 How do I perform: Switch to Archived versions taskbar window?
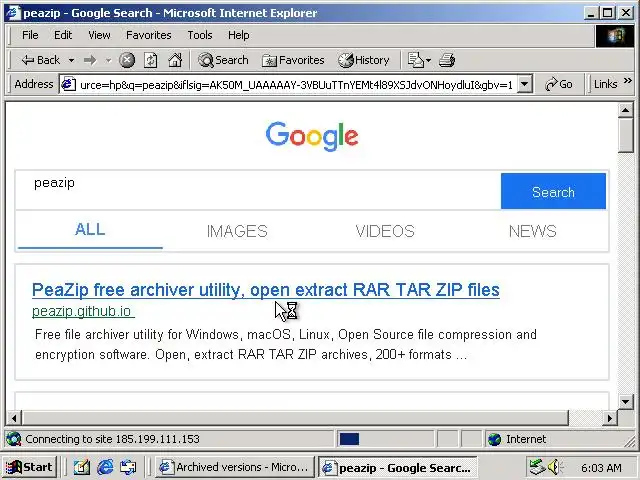234,467
